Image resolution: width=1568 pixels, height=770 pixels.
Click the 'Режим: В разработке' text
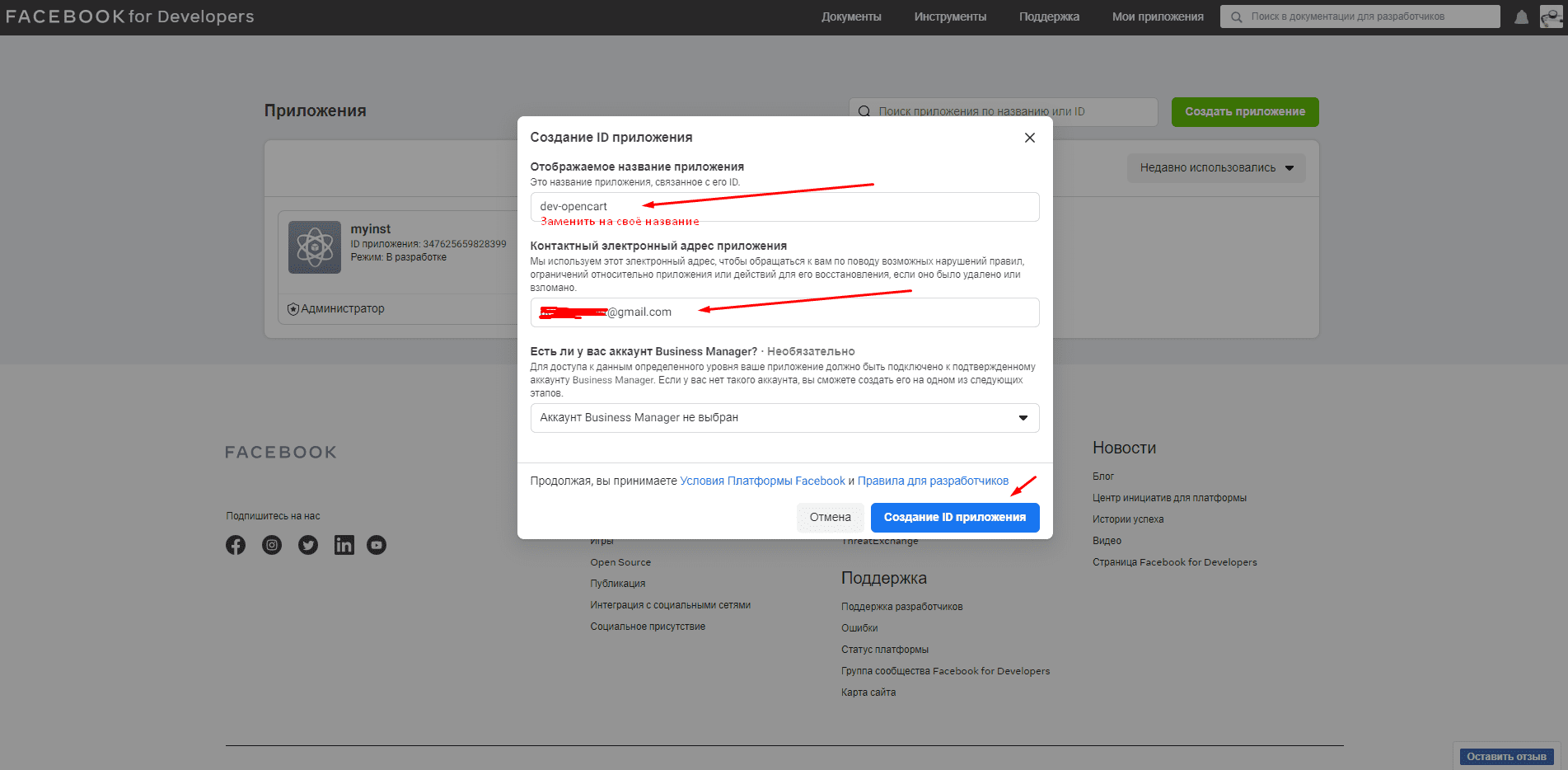pos(398,257)
